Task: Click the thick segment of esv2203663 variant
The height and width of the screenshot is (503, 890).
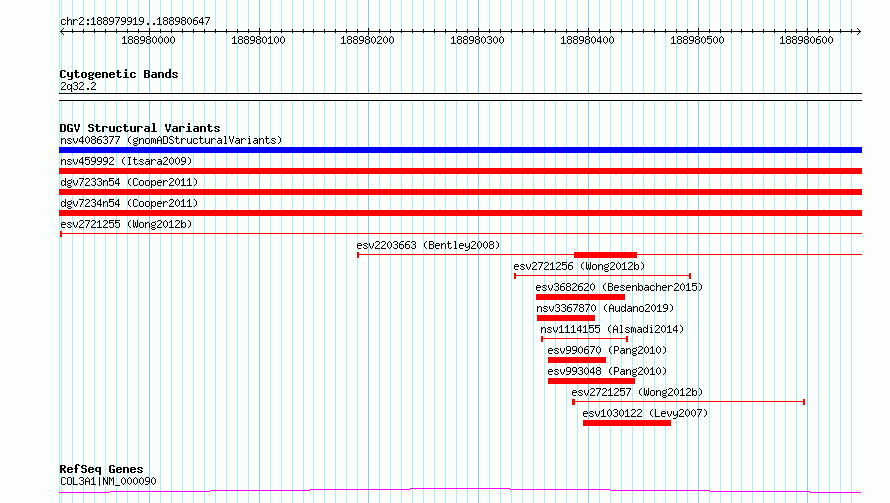Action: click(606, 255)
